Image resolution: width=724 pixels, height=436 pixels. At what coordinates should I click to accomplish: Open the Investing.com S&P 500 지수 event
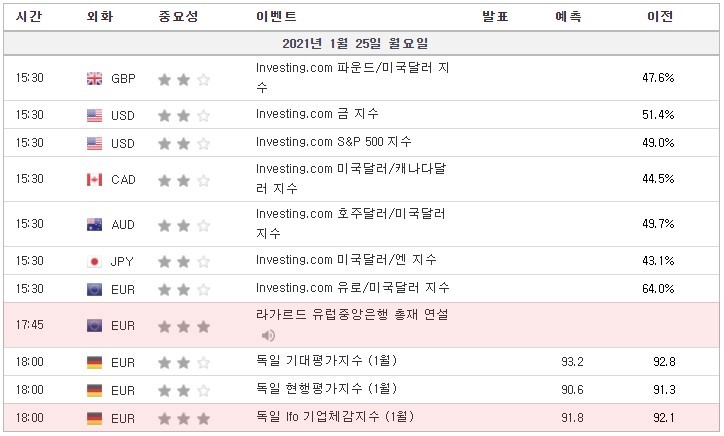[333, 142]
